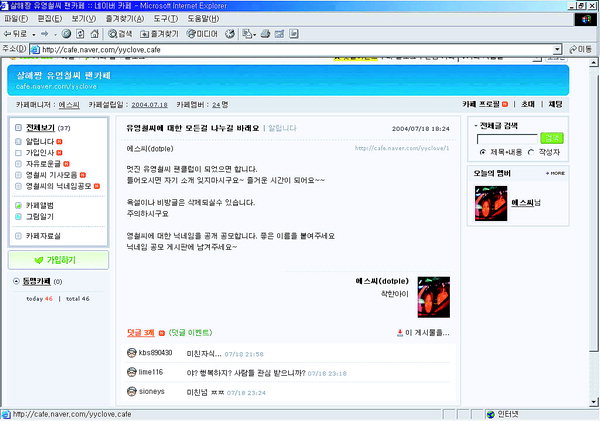Open the 파일(F) menu

[x=16, y=18]
